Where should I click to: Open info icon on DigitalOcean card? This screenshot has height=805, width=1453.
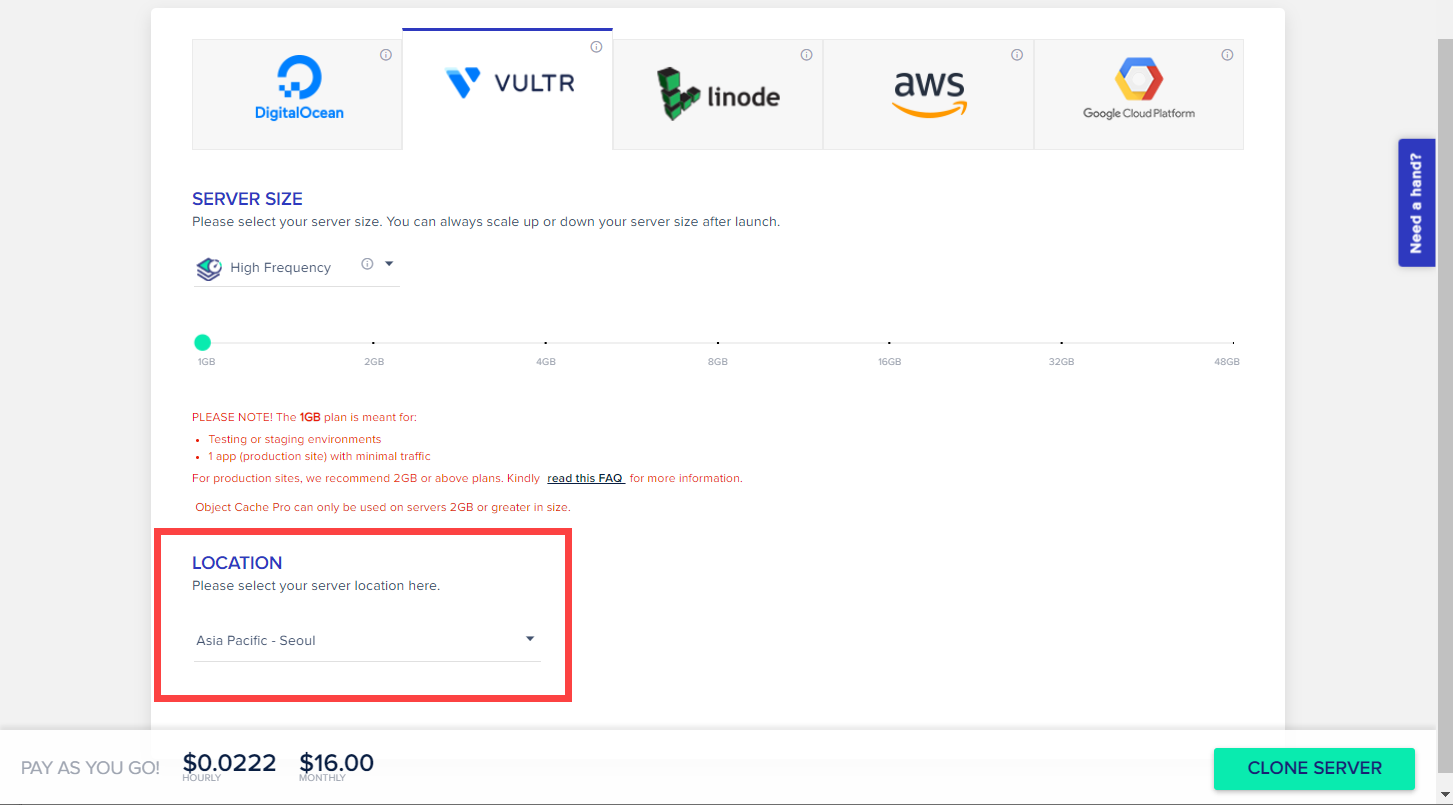[386, 55]
